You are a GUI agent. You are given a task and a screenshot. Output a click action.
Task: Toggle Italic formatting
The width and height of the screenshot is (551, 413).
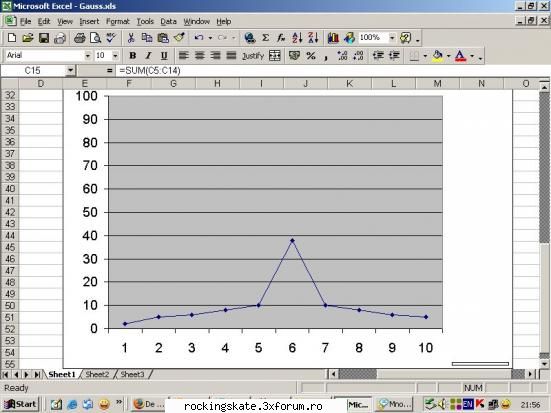pyautogui.click(x=148, y=56)
